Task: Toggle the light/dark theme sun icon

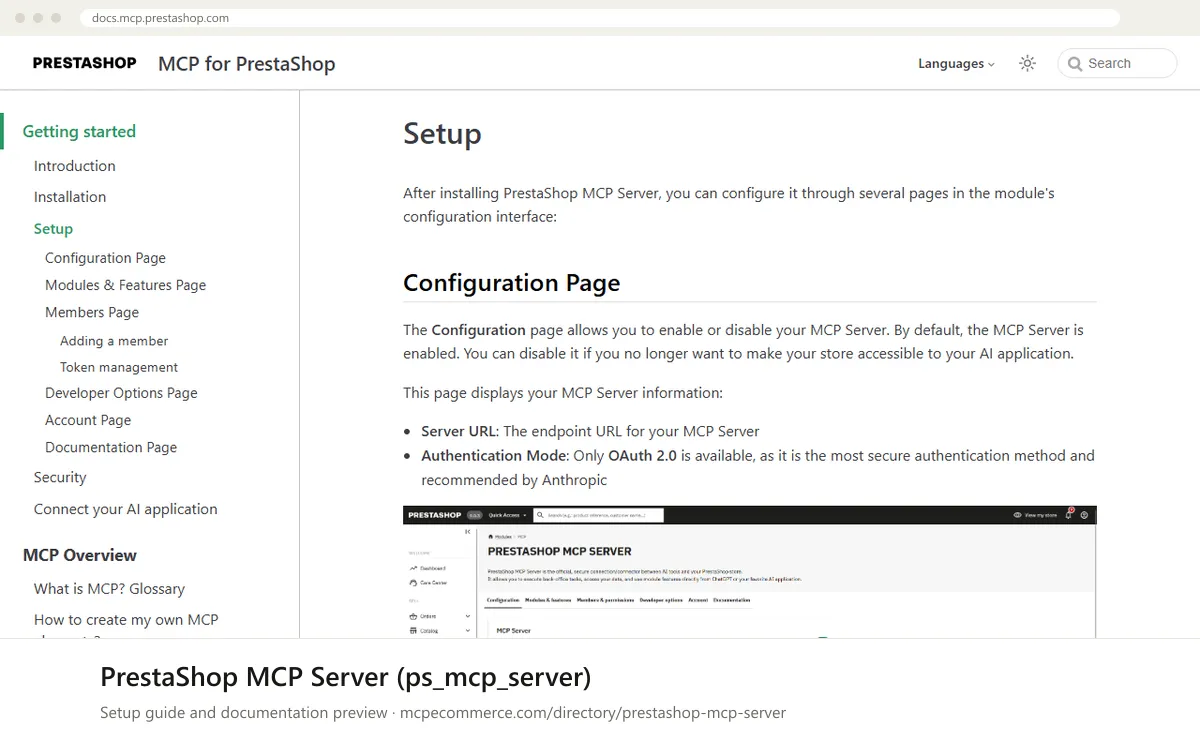Action: pyautogui.click(x=1027, y=63)
